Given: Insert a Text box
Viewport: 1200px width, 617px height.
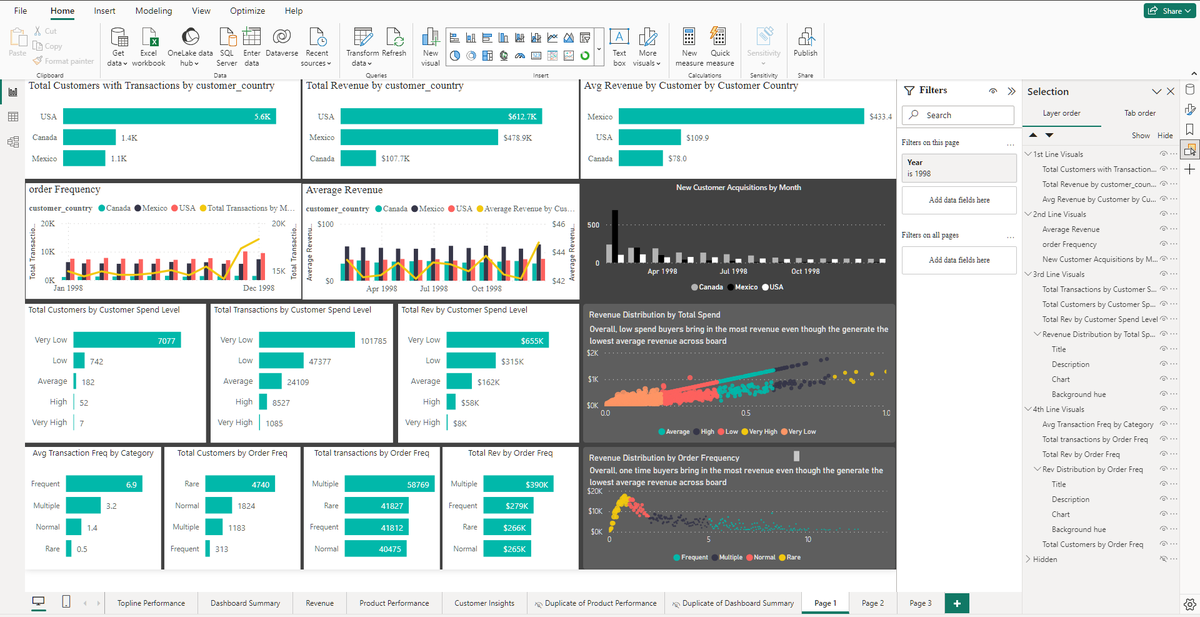Looking at the screenshot, I should [619, 47].
